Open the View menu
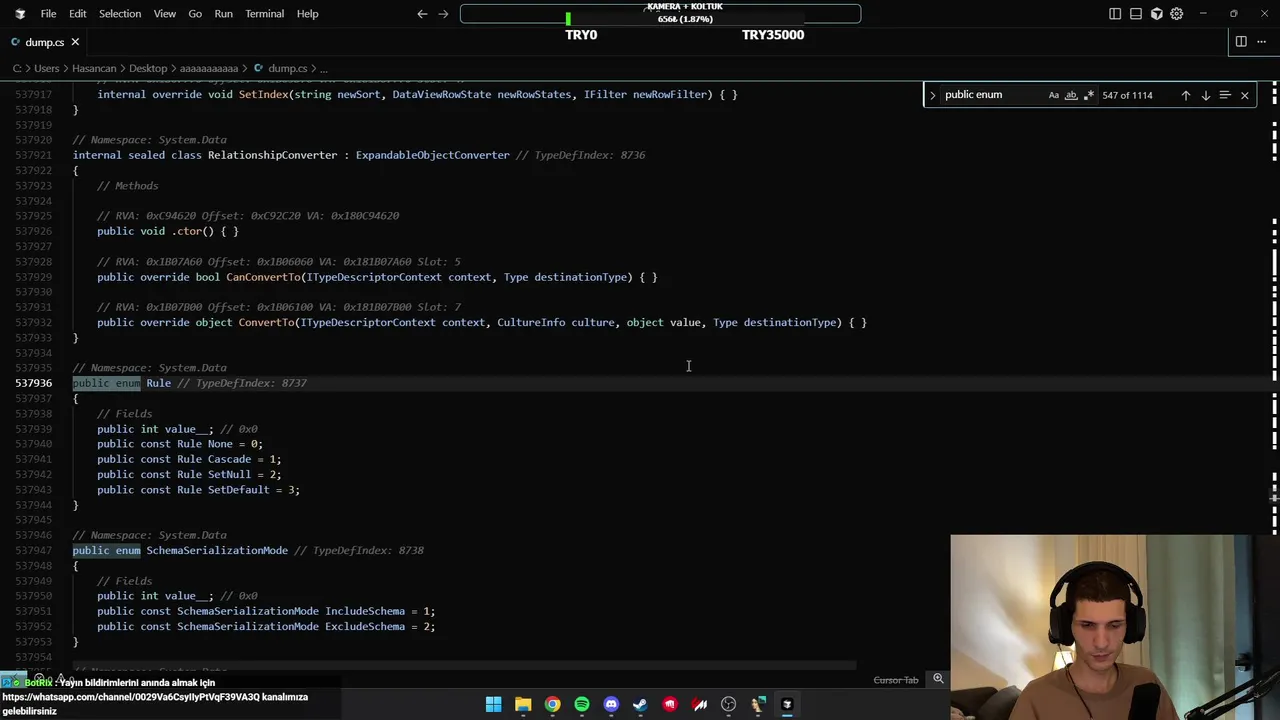Image resolution: width=1280 pixels, height=720 pixels. [x=165, y=14]
